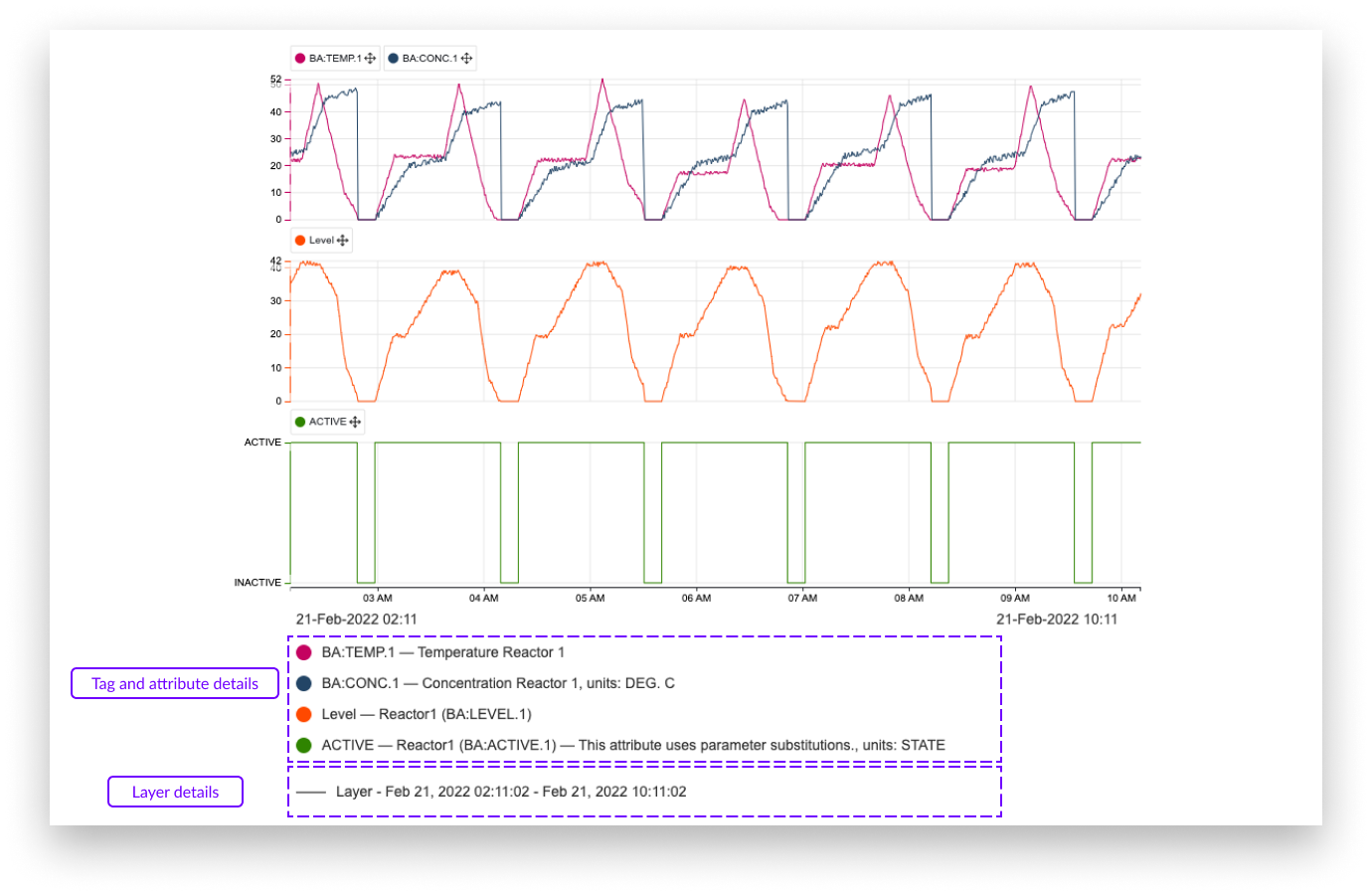Screen dimensions: 1372x895
Task: Select the ACTIVE Reactor1 (BA:ACTIVE.1) legend entry
Action: [632, 745]
